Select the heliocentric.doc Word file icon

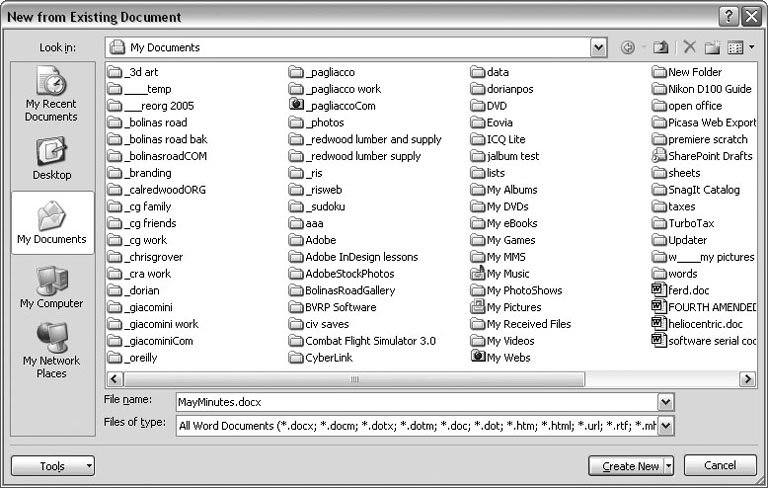(659, 323)
